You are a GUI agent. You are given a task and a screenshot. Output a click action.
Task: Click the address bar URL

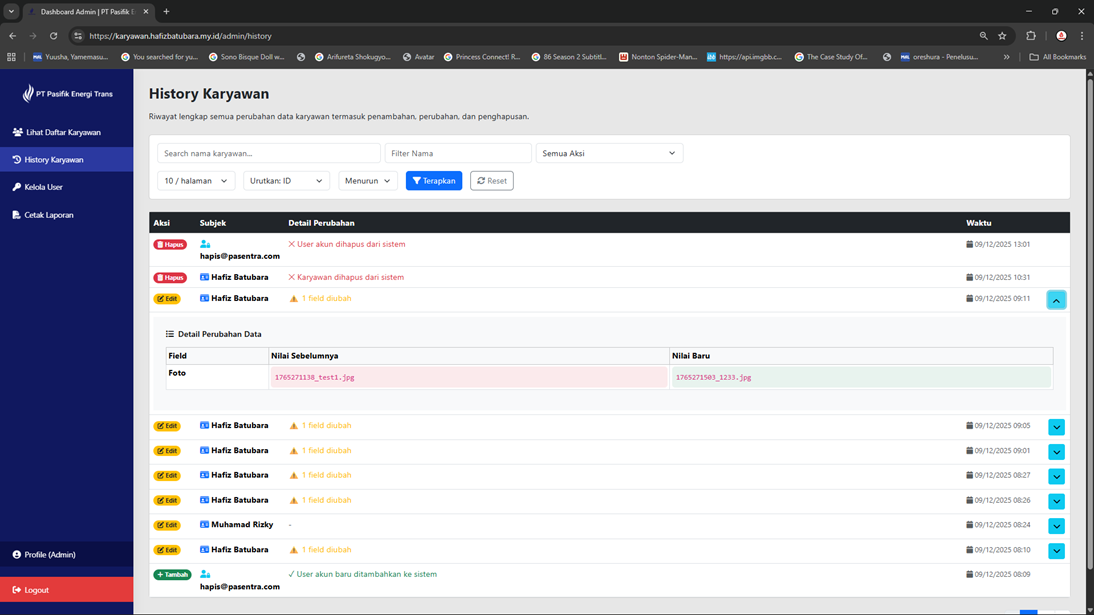181,36
